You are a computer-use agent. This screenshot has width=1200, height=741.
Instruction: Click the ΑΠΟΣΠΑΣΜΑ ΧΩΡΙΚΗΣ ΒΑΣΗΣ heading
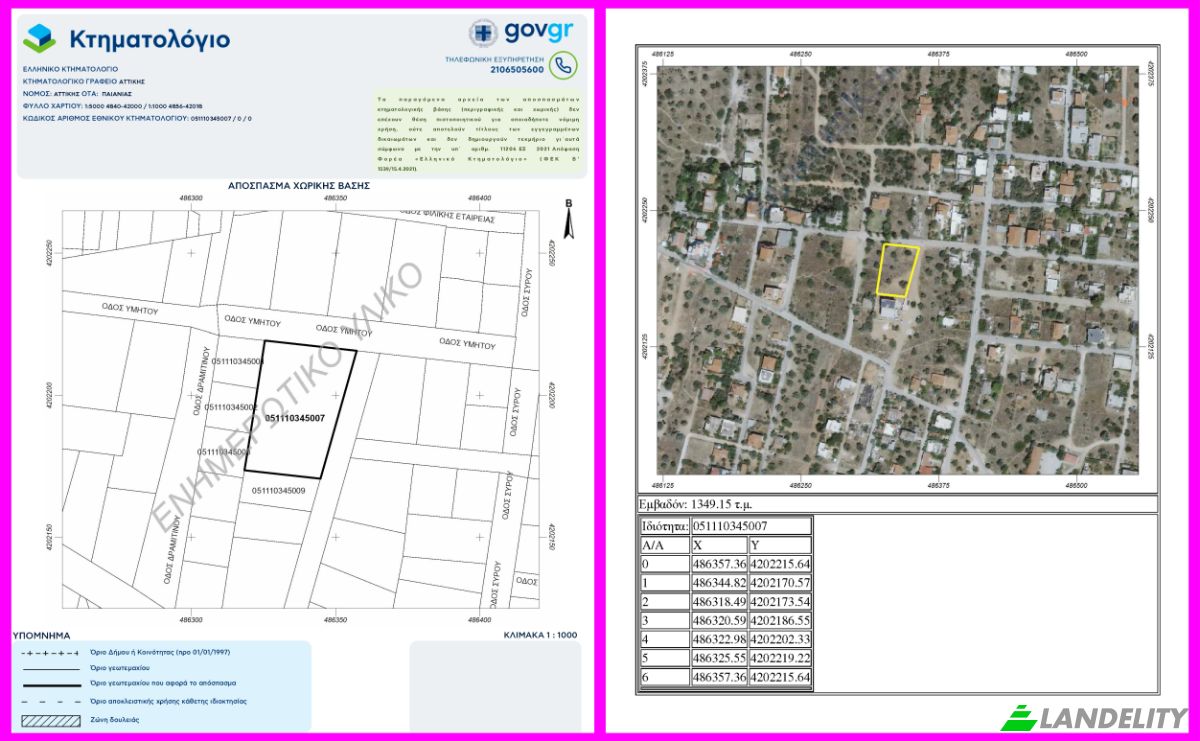pos(299,186)
